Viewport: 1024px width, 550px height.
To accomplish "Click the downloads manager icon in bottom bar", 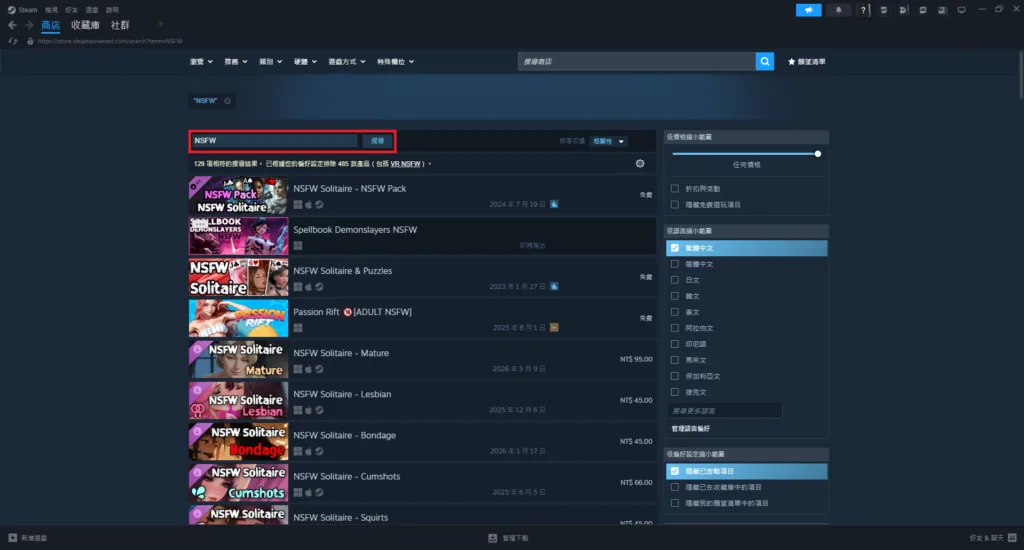I will 493,538.
